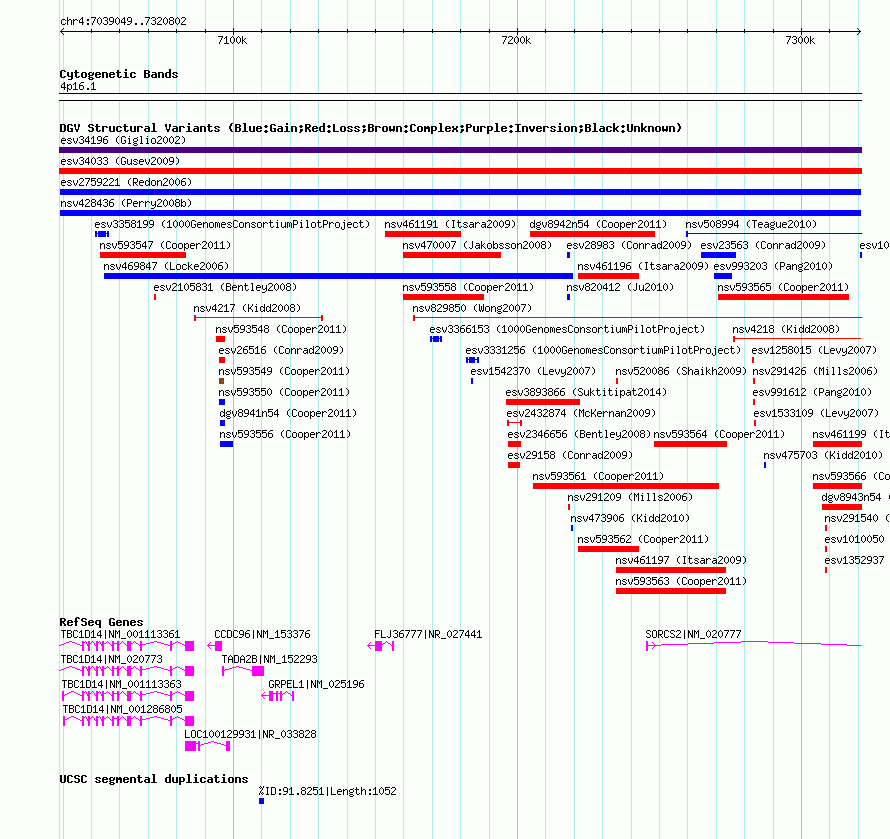Open nsv593558 (Cooper2011) variant
Image resolution: width=890 pixels, height=839 pixels.
[443, 297]
